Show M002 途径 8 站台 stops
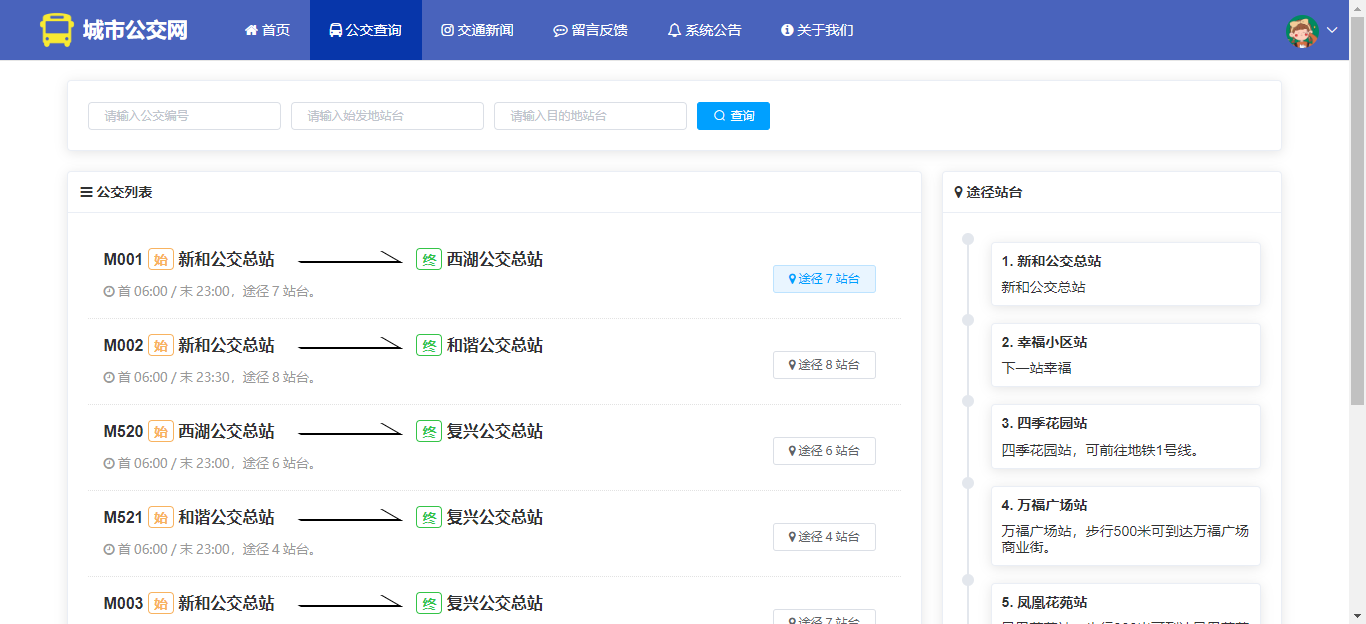 point(824,365)
